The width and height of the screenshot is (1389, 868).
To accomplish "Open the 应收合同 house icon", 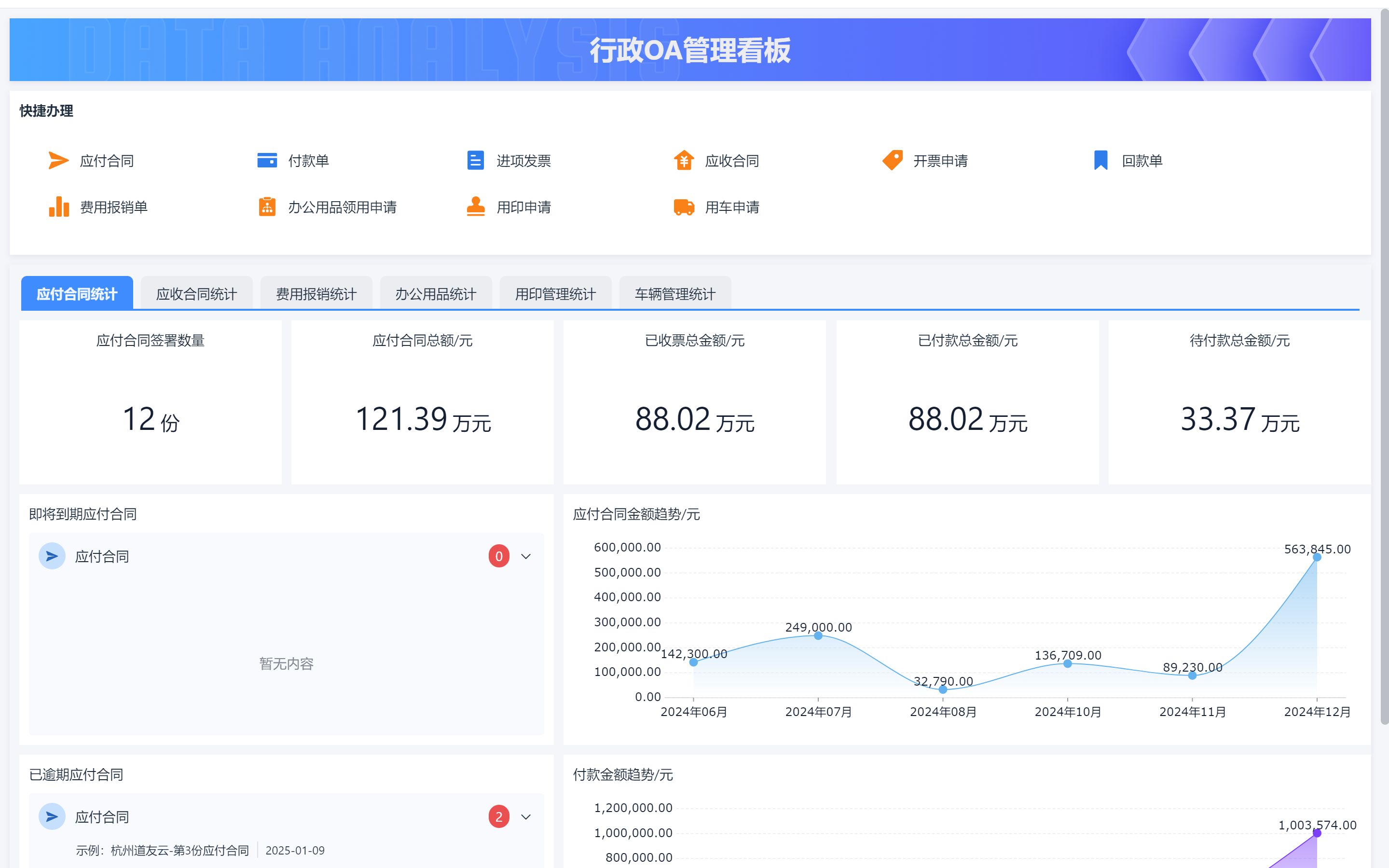I will pyautogui.click(x=684, y=161).
